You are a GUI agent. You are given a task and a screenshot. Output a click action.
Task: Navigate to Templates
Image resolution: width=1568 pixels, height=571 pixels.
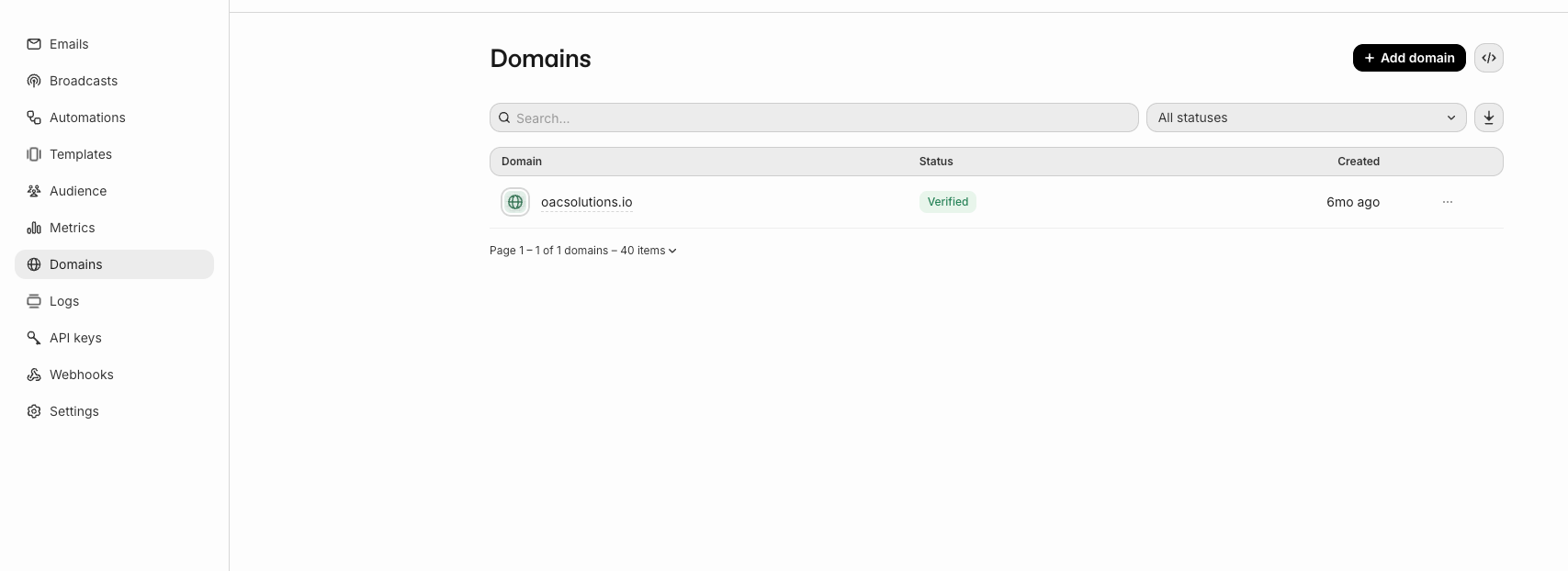pyautogui.click(x=114, y=154)
